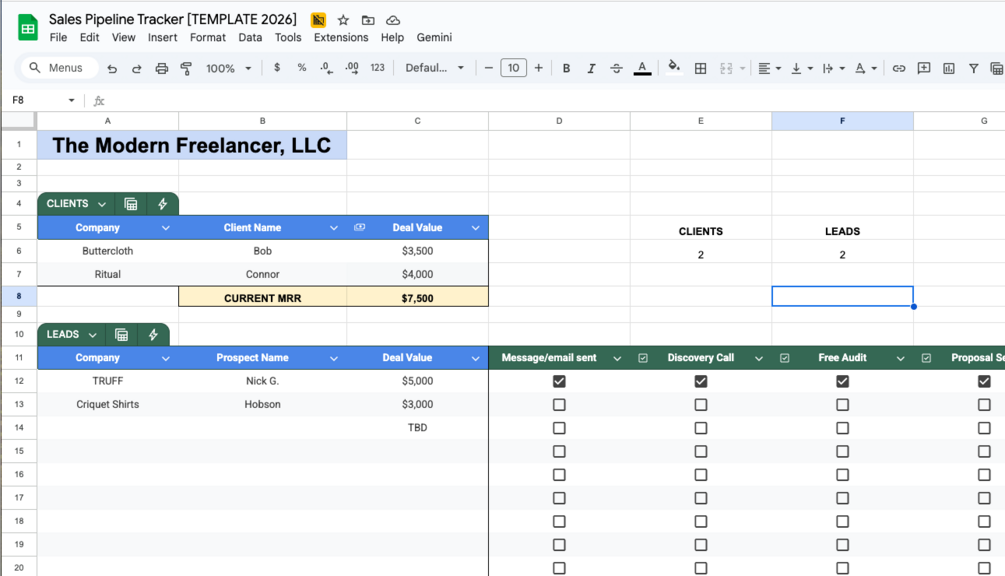Click the insert link icon
Screen dimensions: 1005x576
coord(899,68)
